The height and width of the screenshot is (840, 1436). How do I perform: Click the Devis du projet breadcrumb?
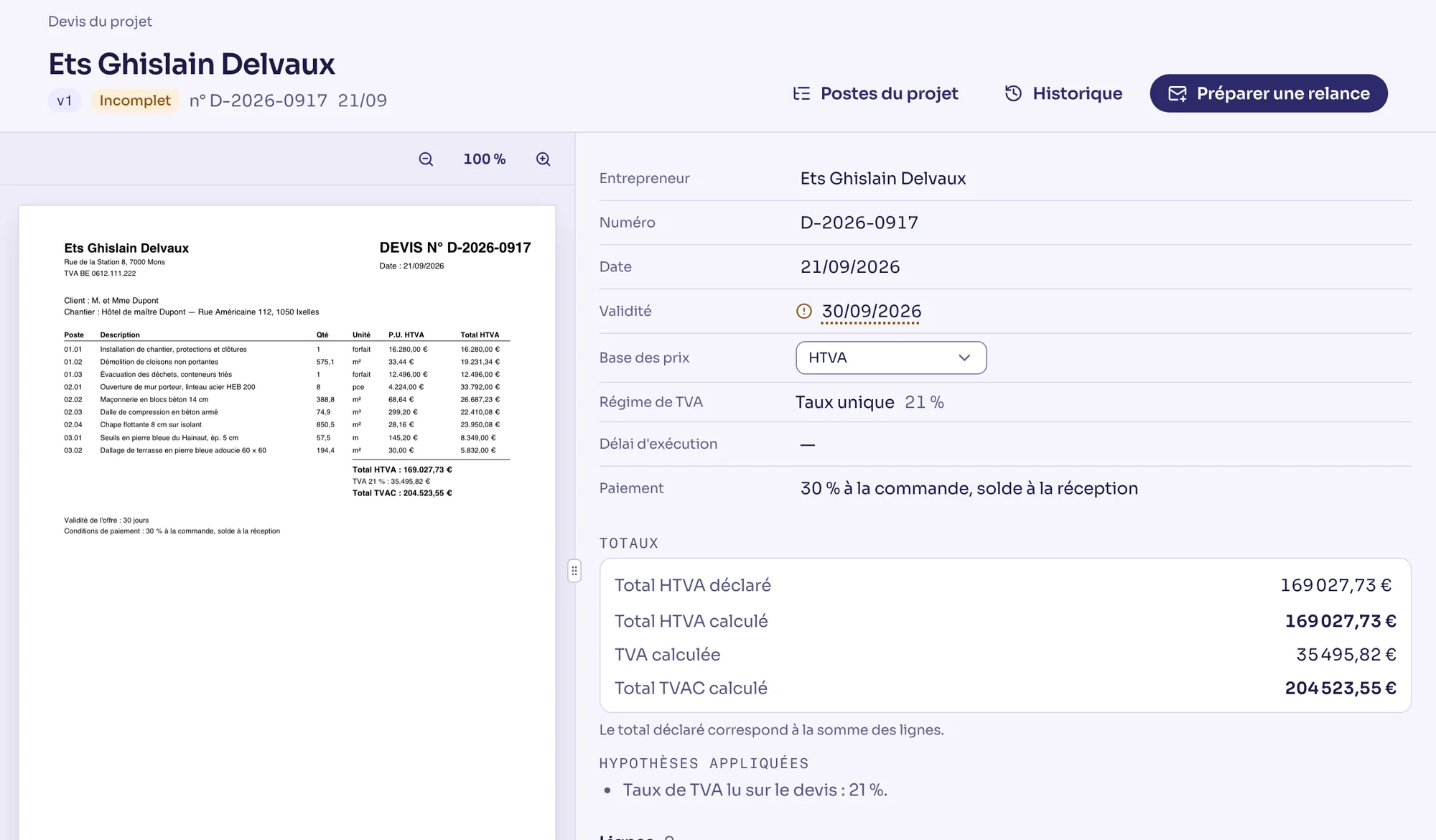100,22
